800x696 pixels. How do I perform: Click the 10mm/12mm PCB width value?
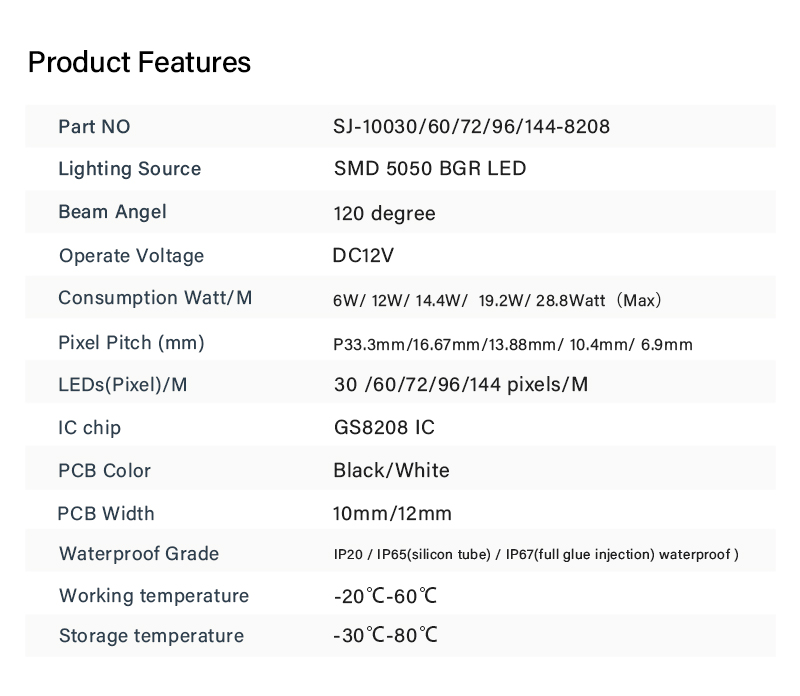(392, 513)
